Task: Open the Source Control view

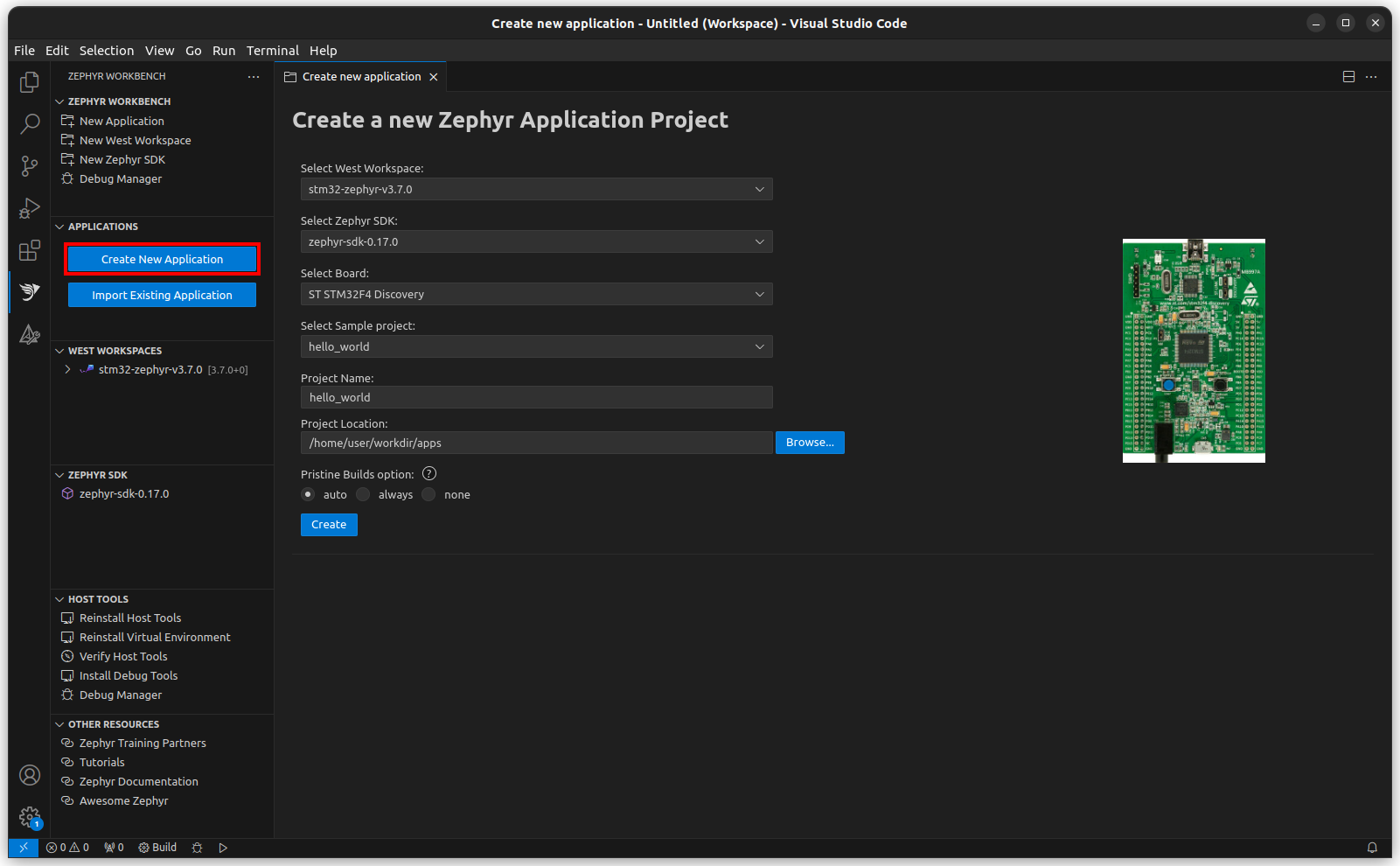Action: (x=29, y=165)
